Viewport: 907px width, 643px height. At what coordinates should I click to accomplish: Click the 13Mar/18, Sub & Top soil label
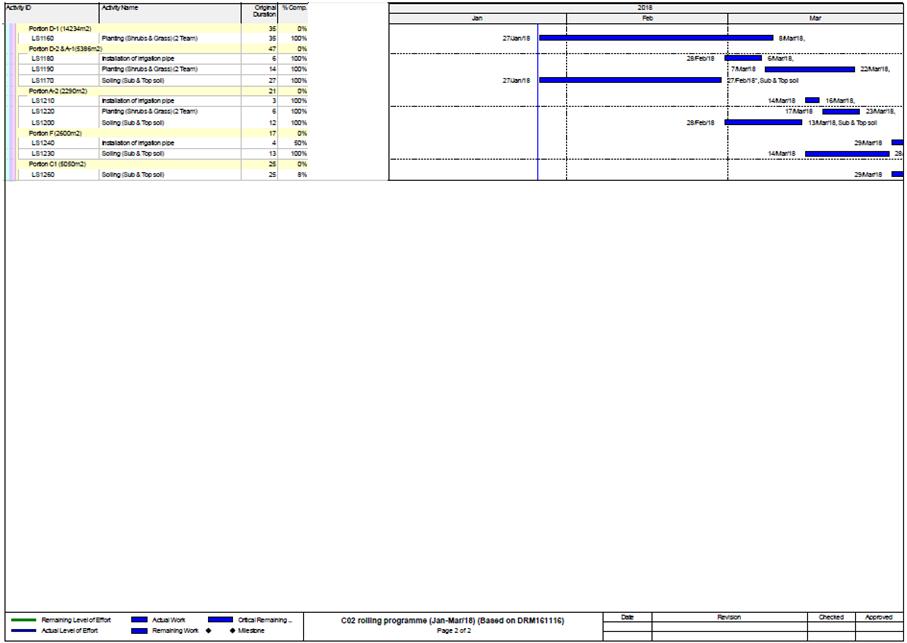click(843, 123)
